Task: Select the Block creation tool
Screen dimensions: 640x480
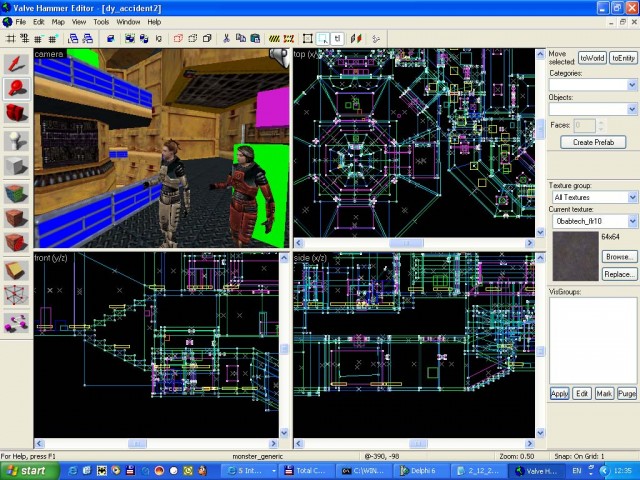Action: pyautogui.click(x=16, y=166)
